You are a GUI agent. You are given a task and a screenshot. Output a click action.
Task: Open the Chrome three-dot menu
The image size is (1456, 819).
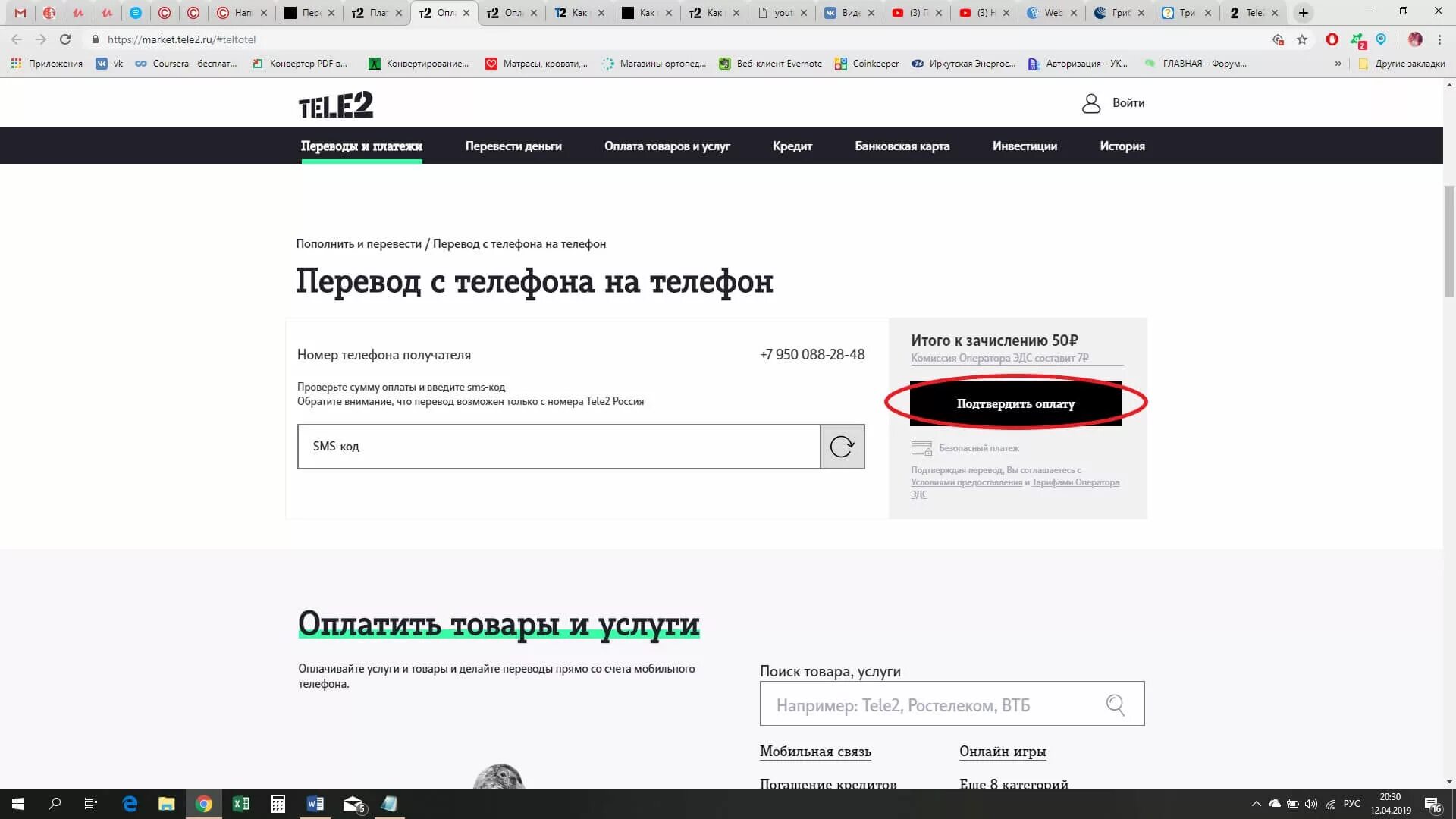[1439, 39]
